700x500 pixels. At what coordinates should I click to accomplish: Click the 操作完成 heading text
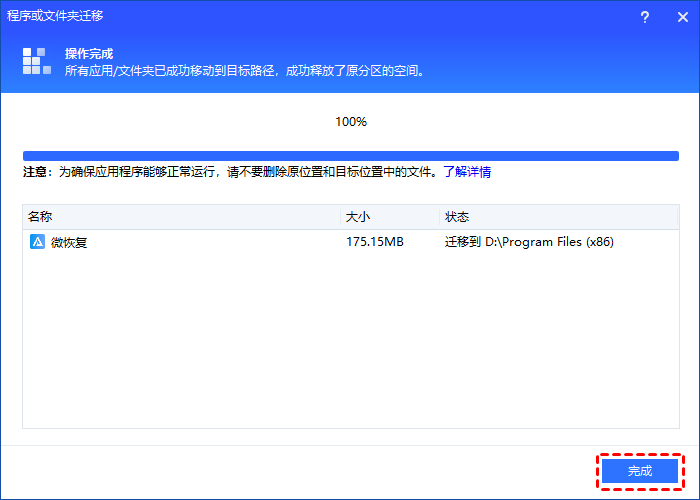(x=89, y=52)
